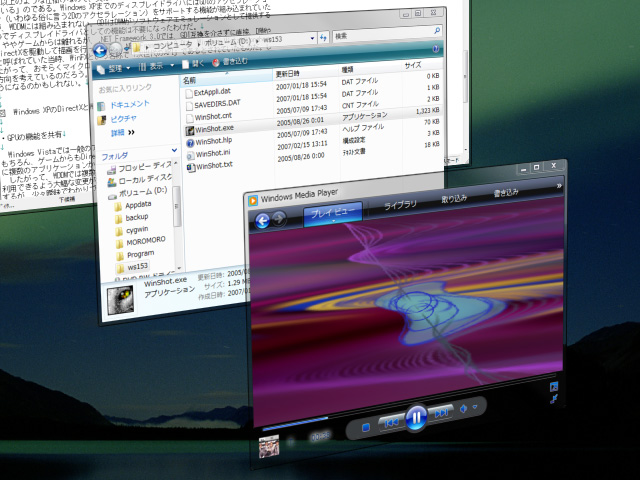Pause playback in Windows Media Player
This screenshot has width=640, height=480.
pos(415,414)
